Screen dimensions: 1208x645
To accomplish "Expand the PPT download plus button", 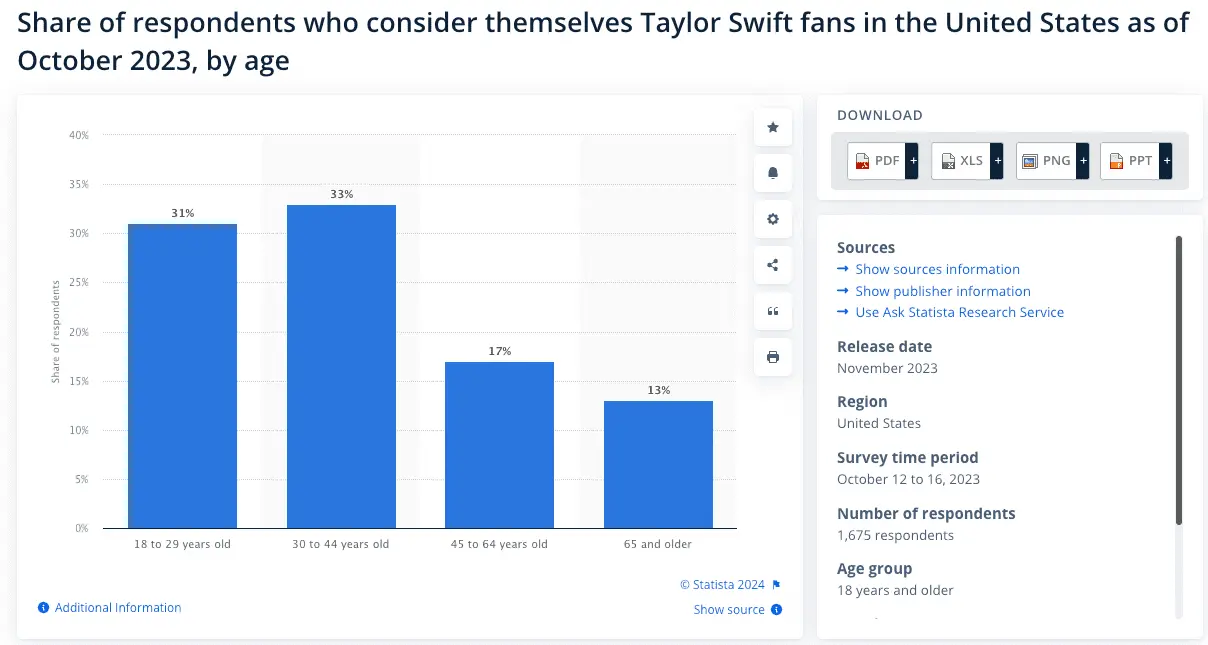I will tap(1165, 161).
